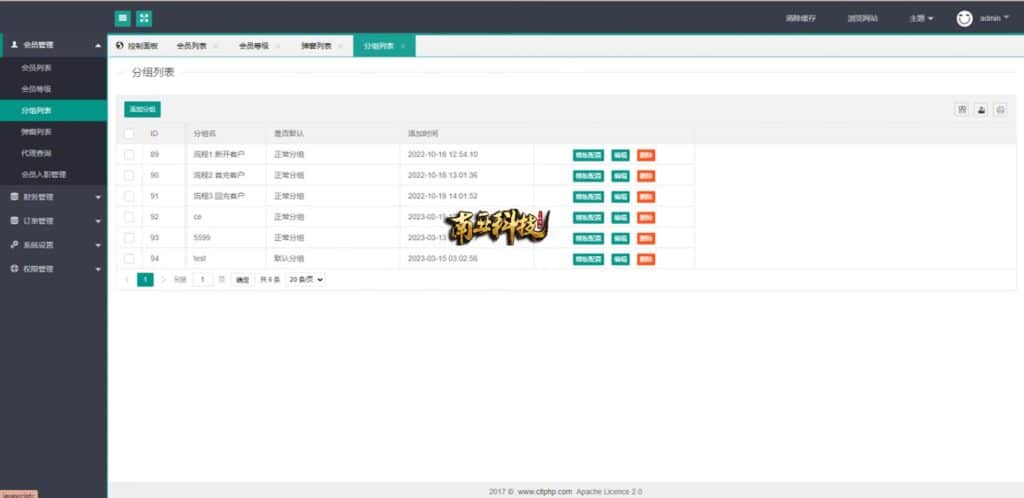Screen dimensions: 1024x498
Task: Open the 20 条/页 page size dropdown
Action: (306, 279)
